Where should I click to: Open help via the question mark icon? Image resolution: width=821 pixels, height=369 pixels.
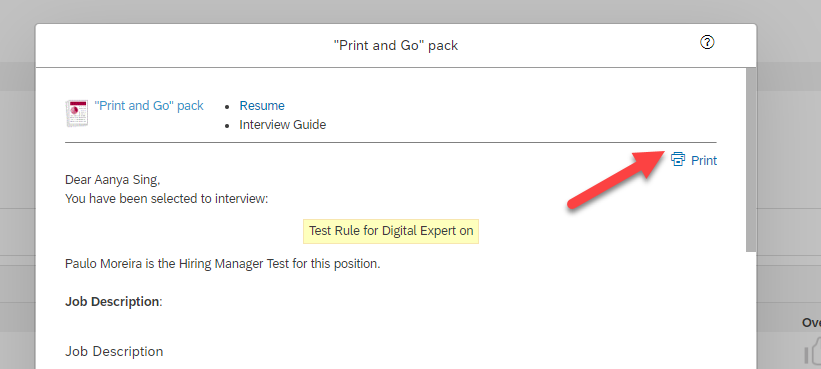pyautogui.click(x=707, y=42)
